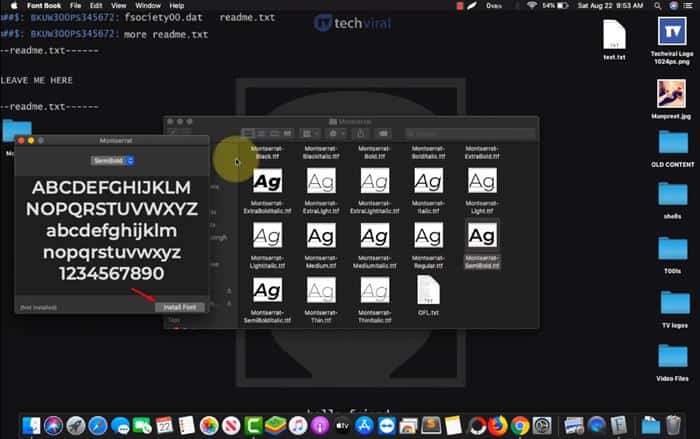Image resolution: width=700 pixels, height=439 pixels.
Task: Select the Montserrat-LightItalic.ttf file
Action: tap(267, 235)
